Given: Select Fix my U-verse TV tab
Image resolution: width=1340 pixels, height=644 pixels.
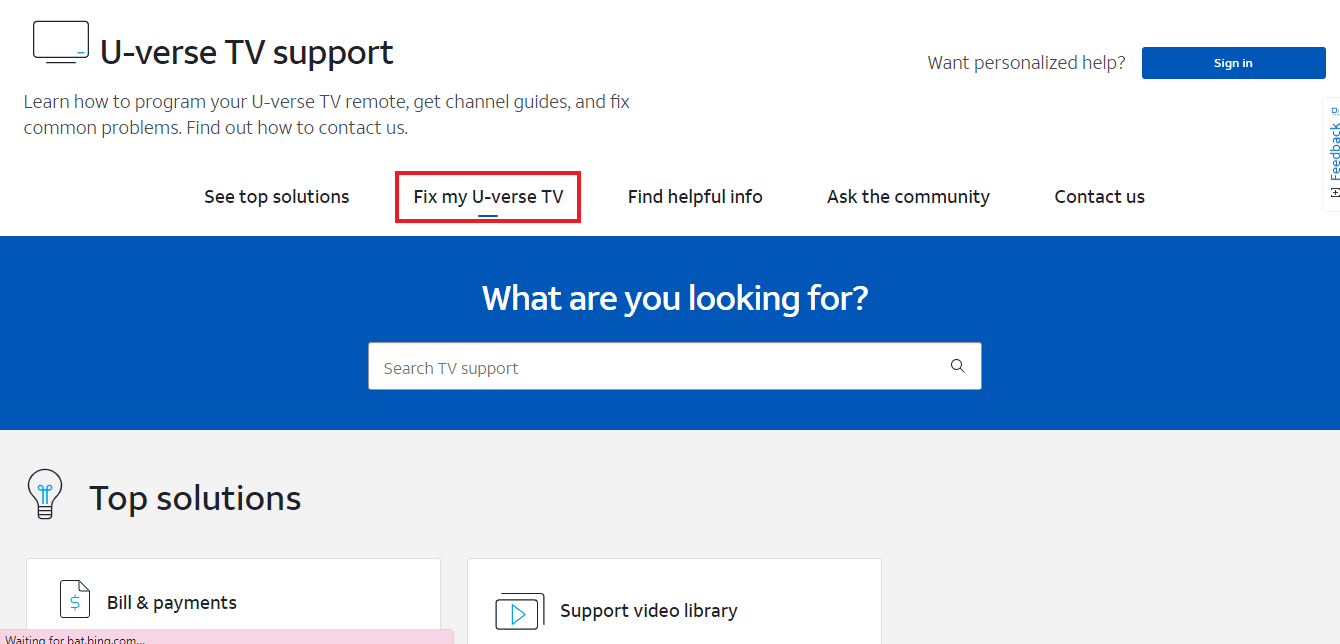Looking at the screenshot, I should (x=488, y=197).
